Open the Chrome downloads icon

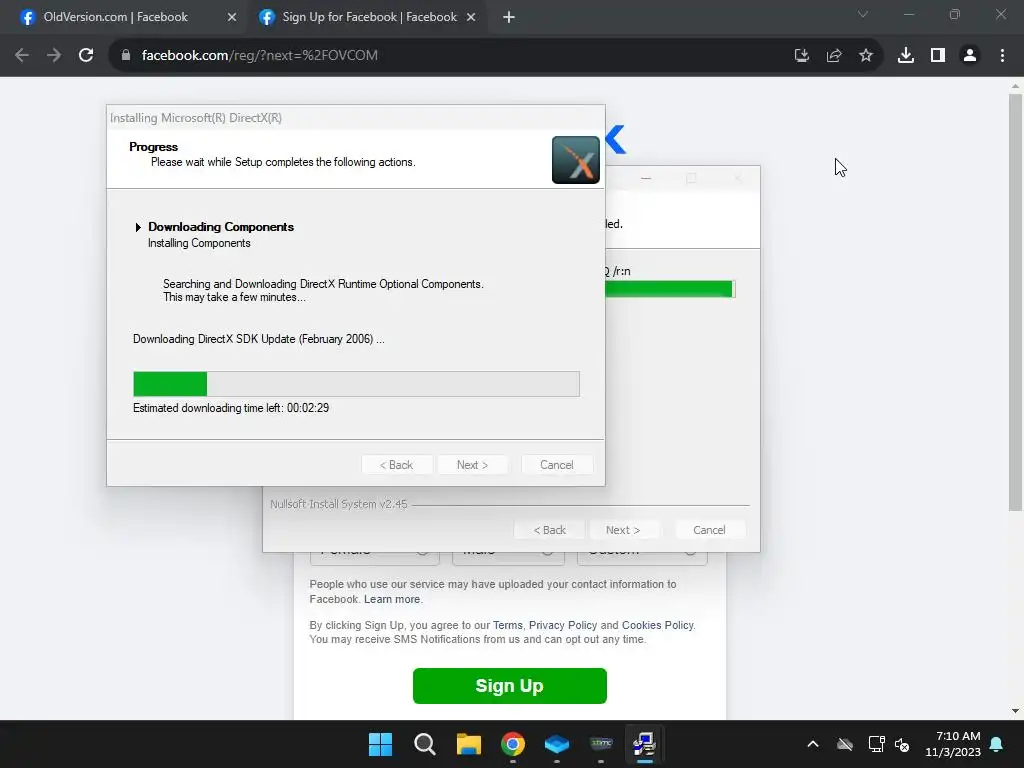[x=906, y=56]
